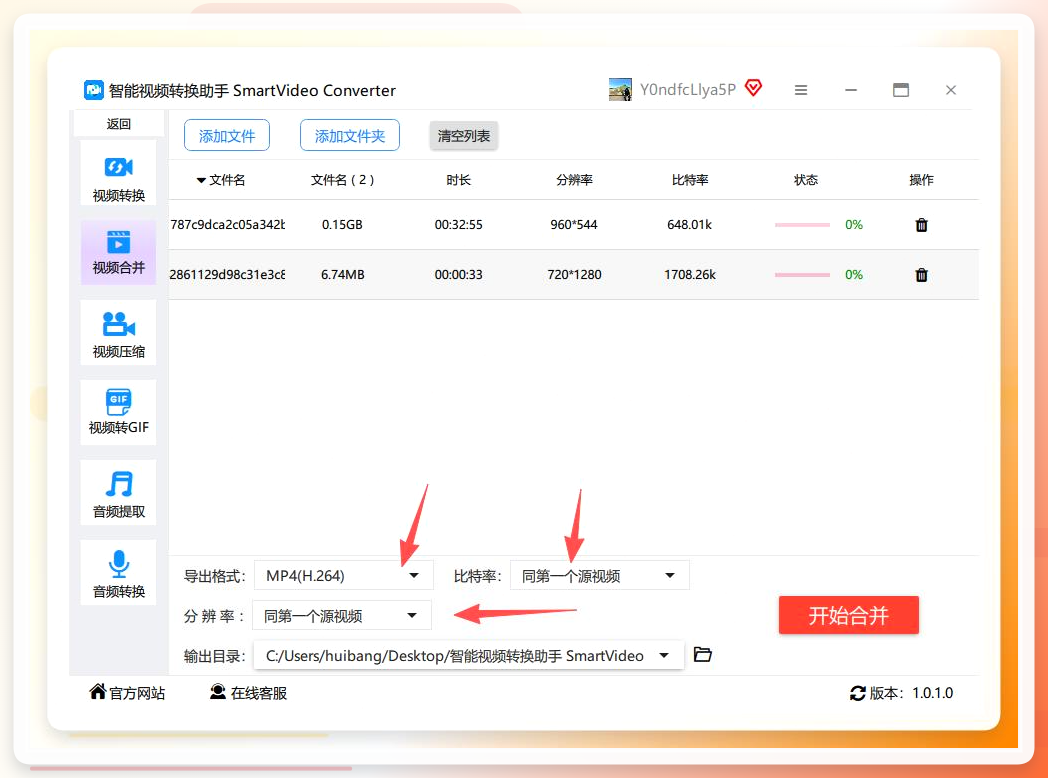Toggle sort arrow on first 文件名 column
The image size is (1048, 778).
[x=201, y=180]
